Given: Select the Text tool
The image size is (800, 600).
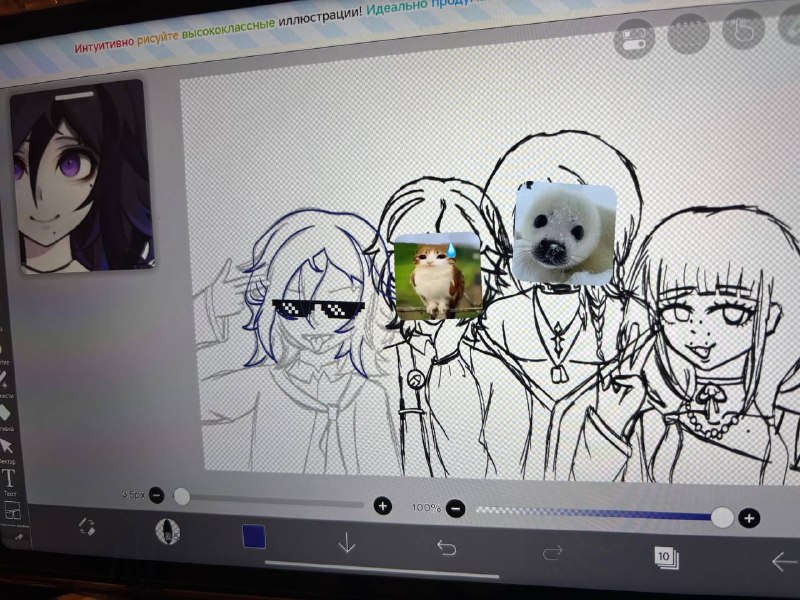Looking at the screenshot, I should coord(10,480).
